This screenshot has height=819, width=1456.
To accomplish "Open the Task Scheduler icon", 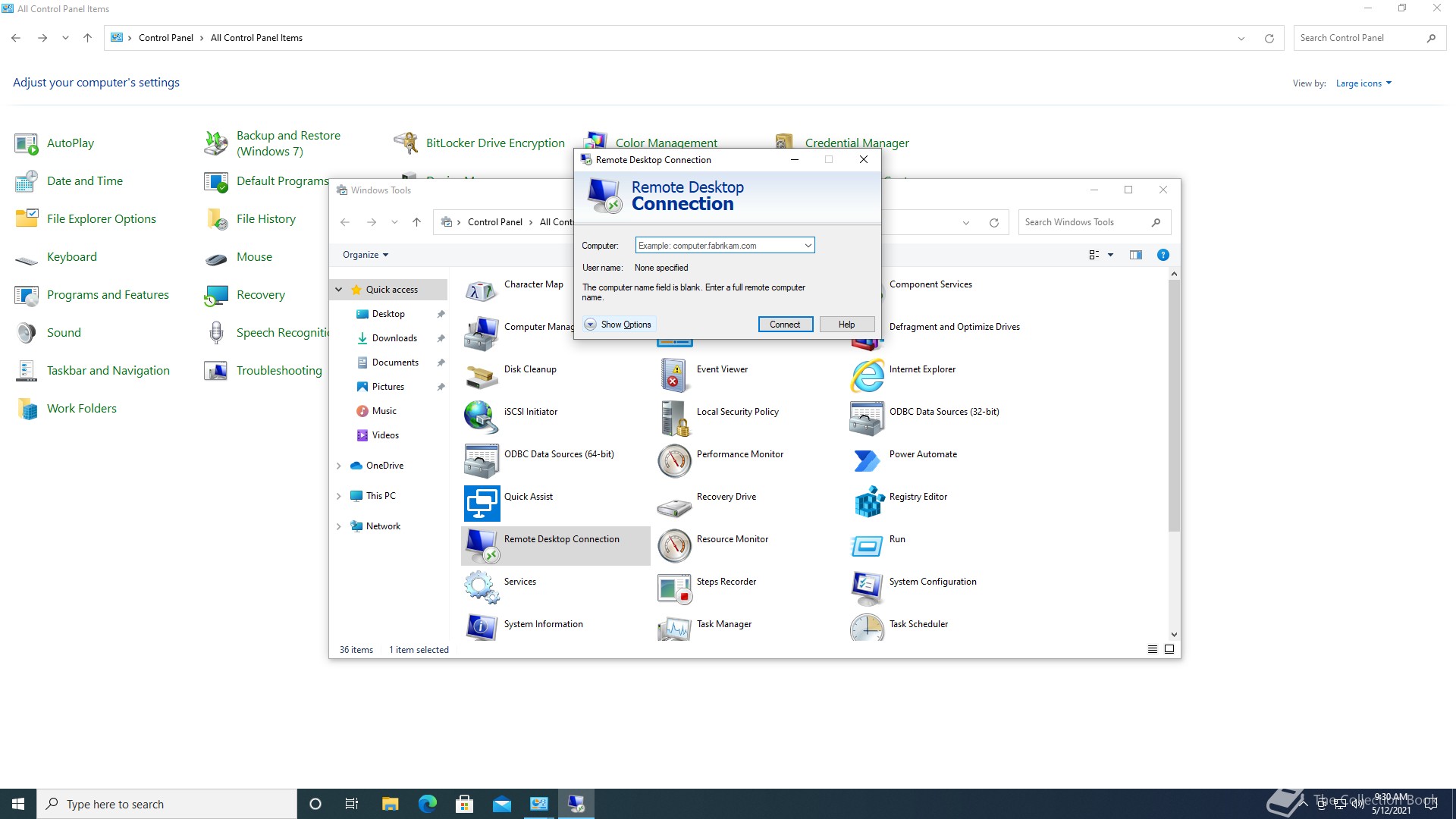I will tap(867, 628).
